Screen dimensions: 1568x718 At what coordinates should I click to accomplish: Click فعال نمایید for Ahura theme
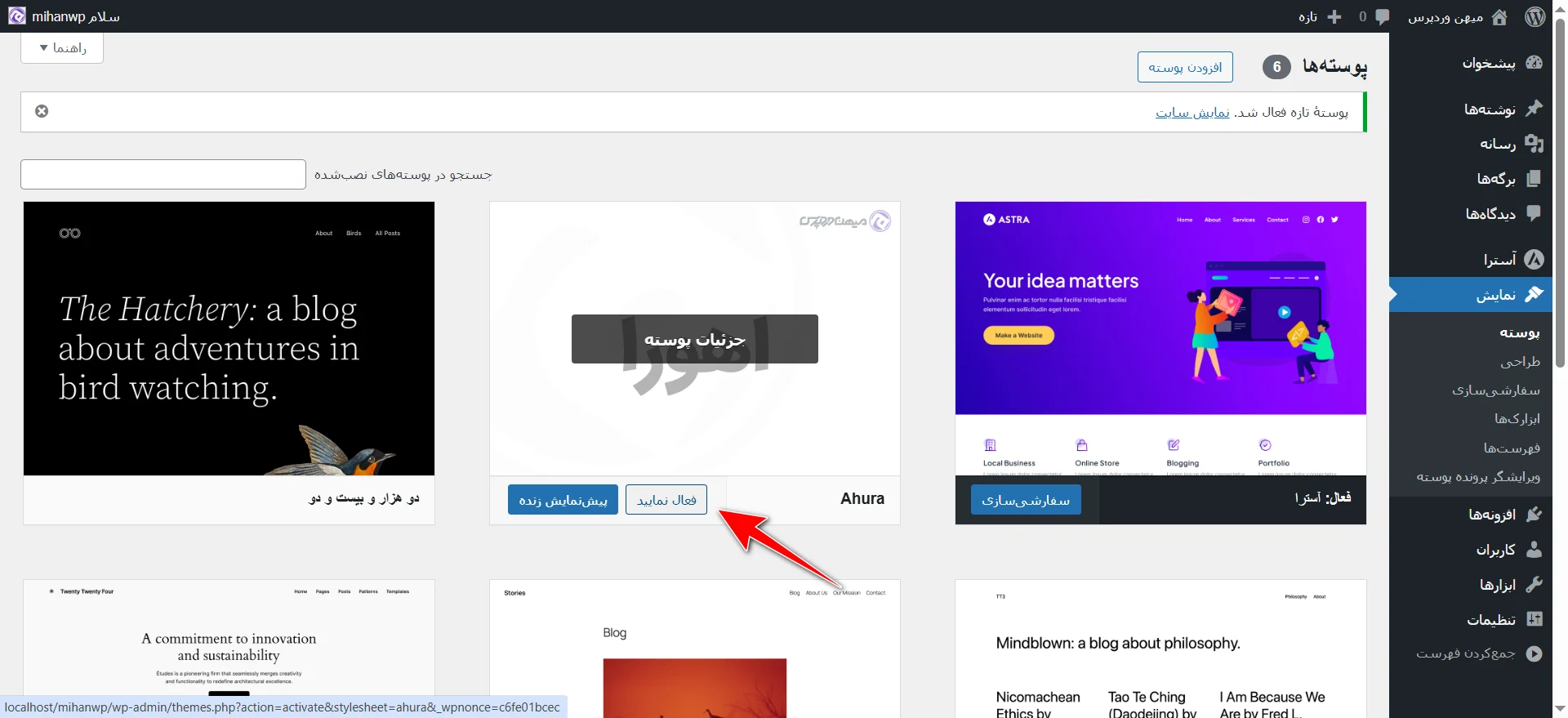point(666,500)
